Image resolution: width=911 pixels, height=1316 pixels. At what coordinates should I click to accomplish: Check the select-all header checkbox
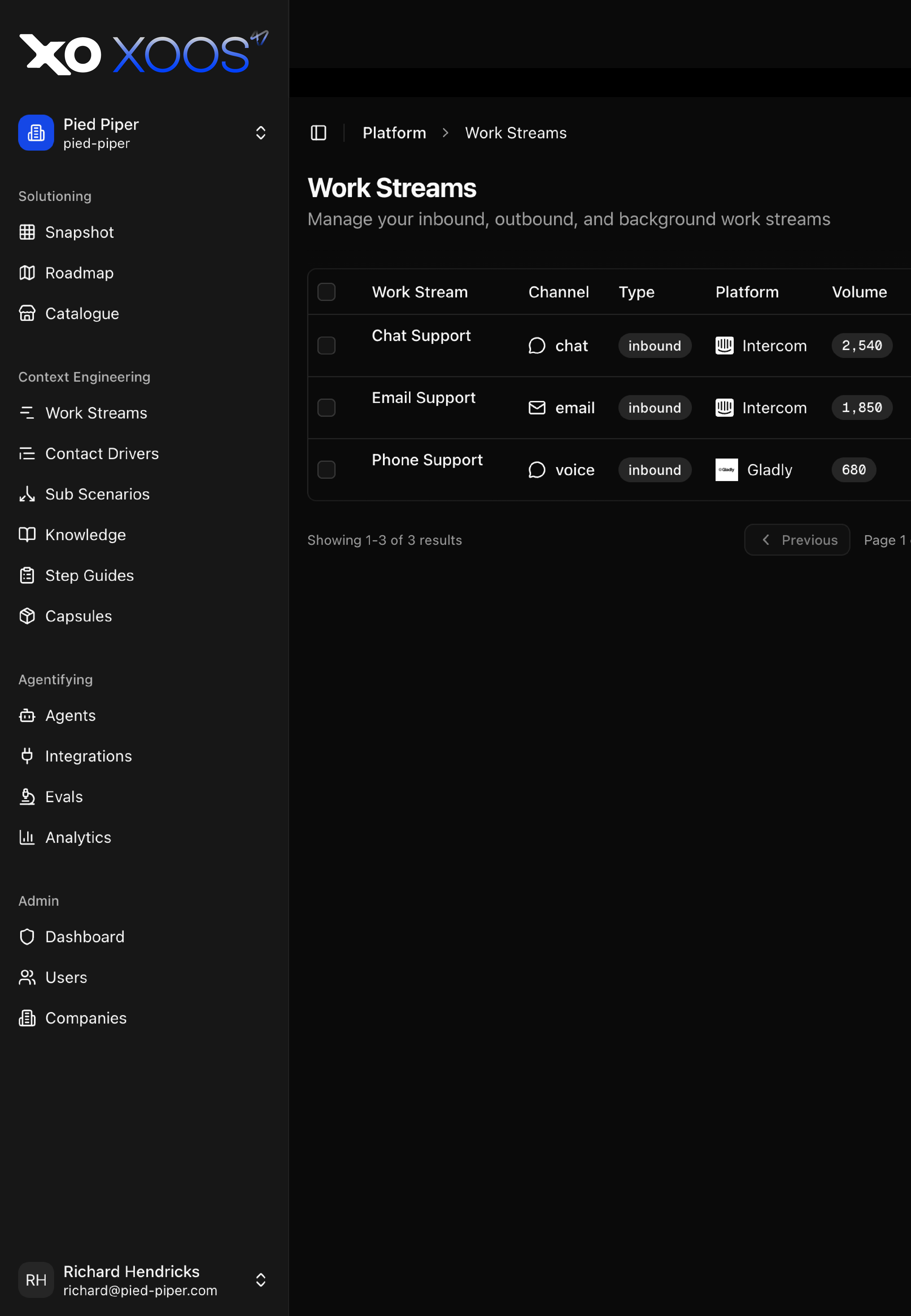[x=326, y=292]
